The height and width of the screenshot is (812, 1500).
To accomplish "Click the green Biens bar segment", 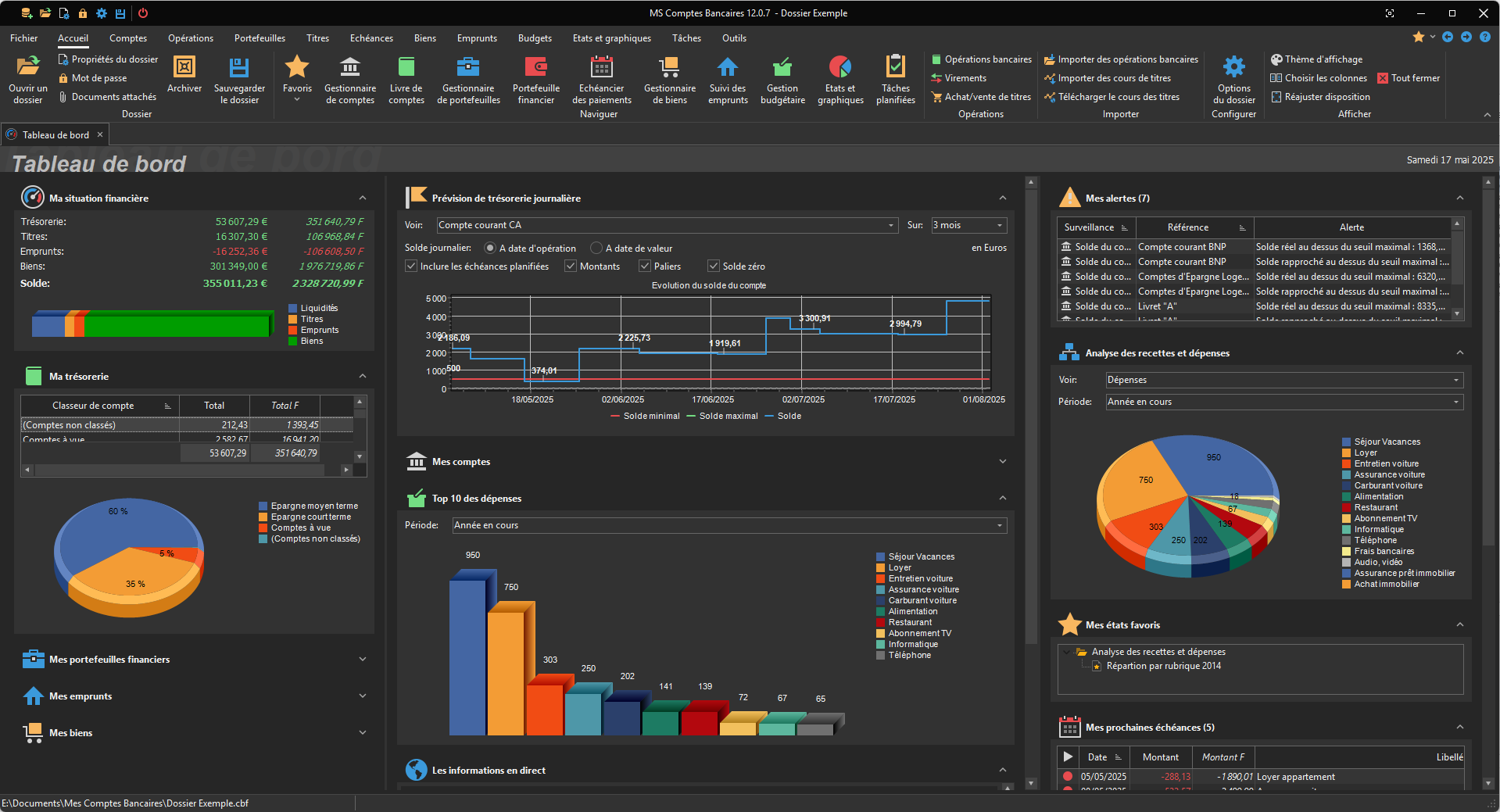I will tap(176, 325).
